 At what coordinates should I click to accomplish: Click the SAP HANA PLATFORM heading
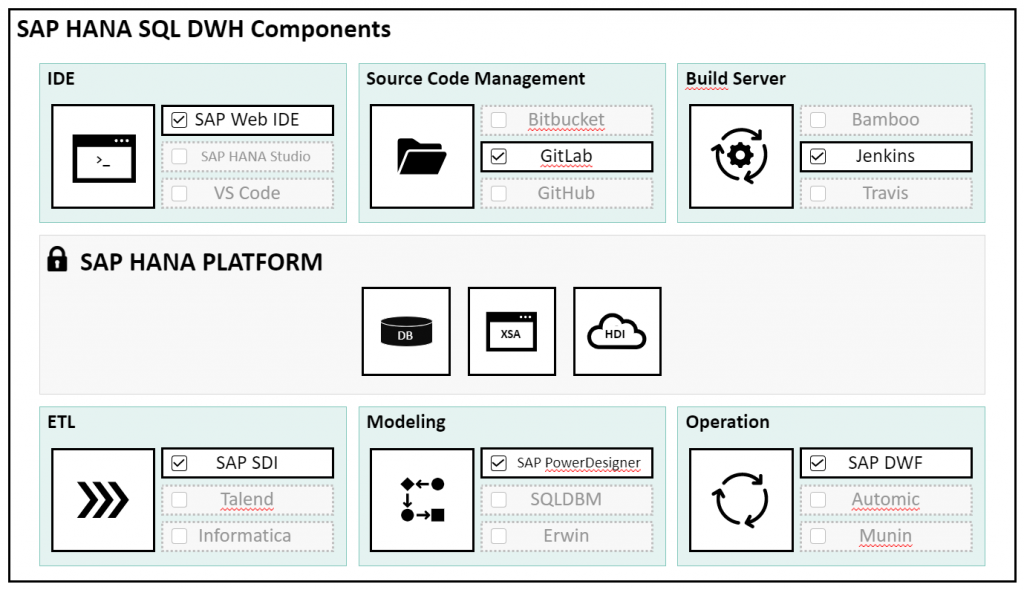coord(201,262)
